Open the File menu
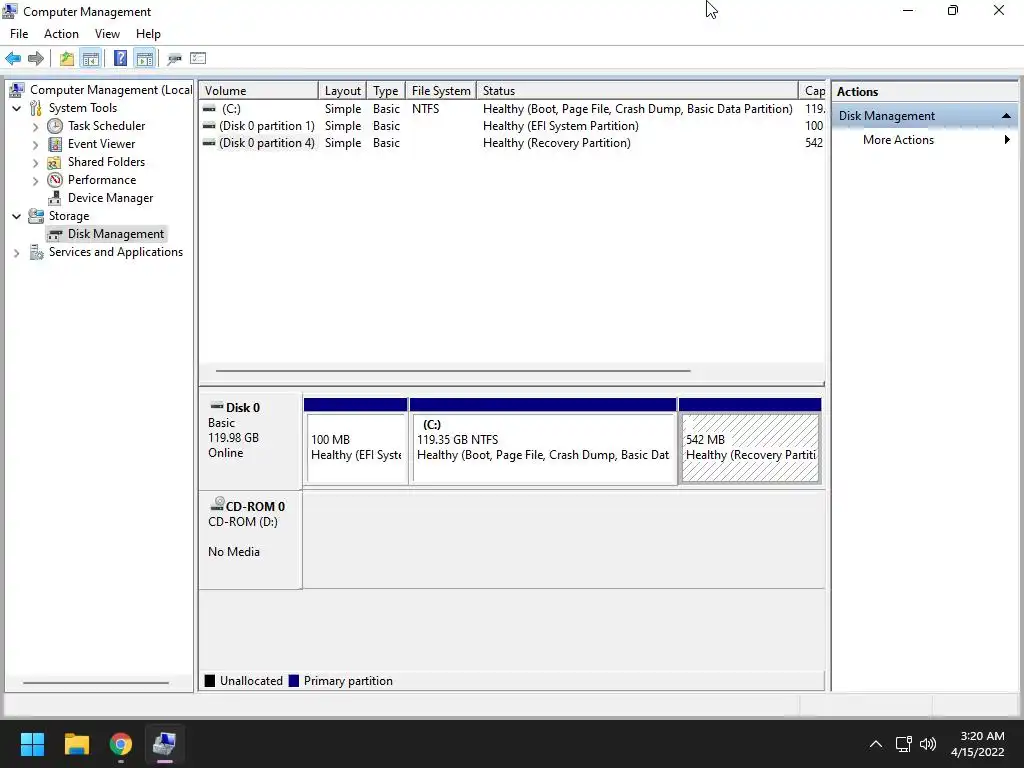Screen dimensions: 1024x768 (19, 34)
